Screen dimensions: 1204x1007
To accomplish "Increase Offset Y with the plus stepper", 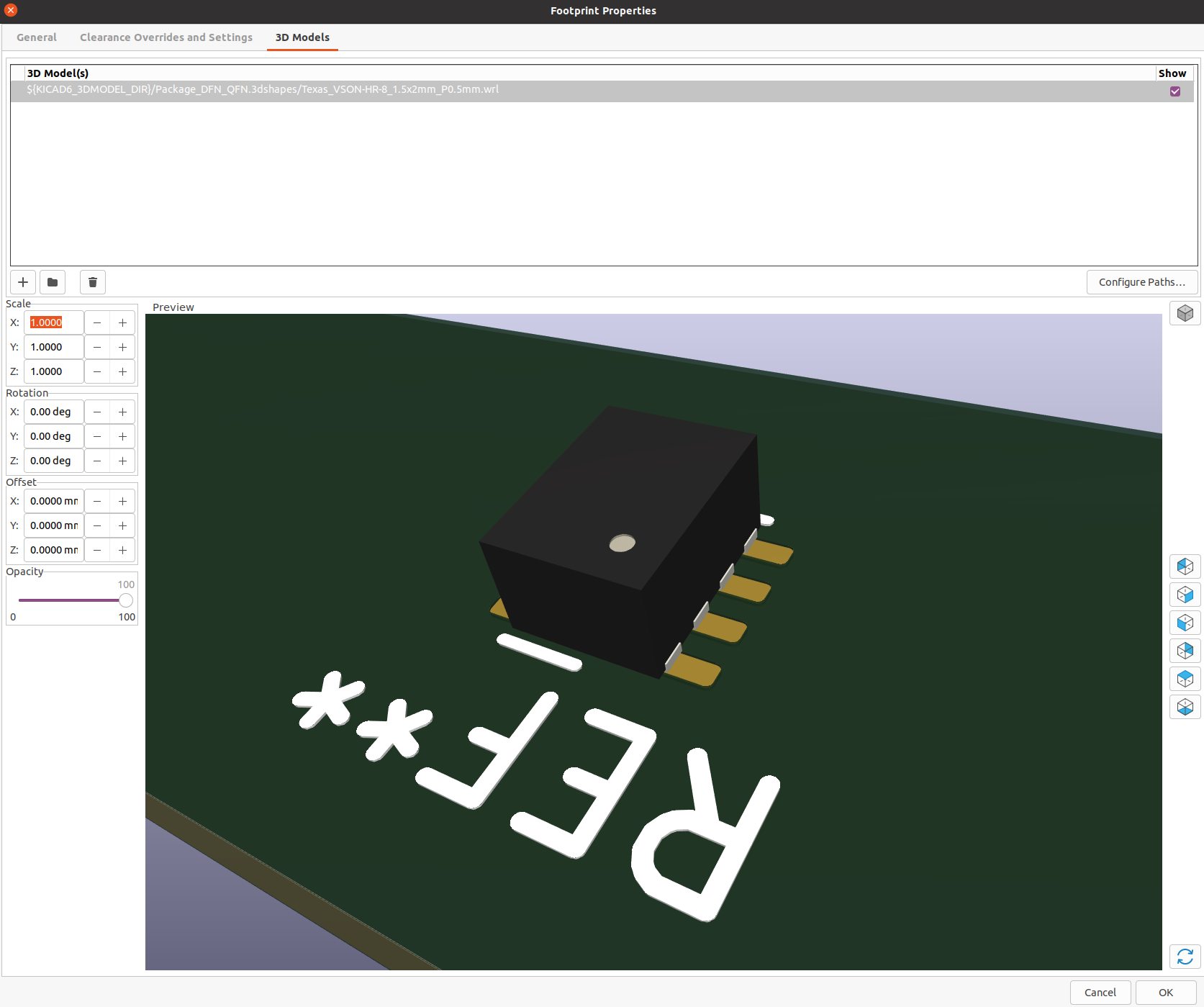I will (x=123, y=526).
